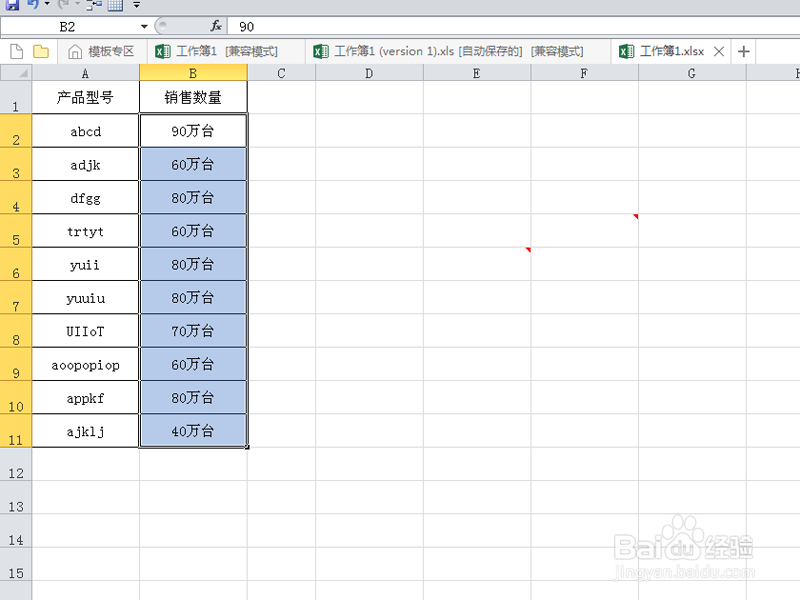This screenshot has width=800, height=600.
Task: Click the Insert Function fx icon
Action: 216,26
